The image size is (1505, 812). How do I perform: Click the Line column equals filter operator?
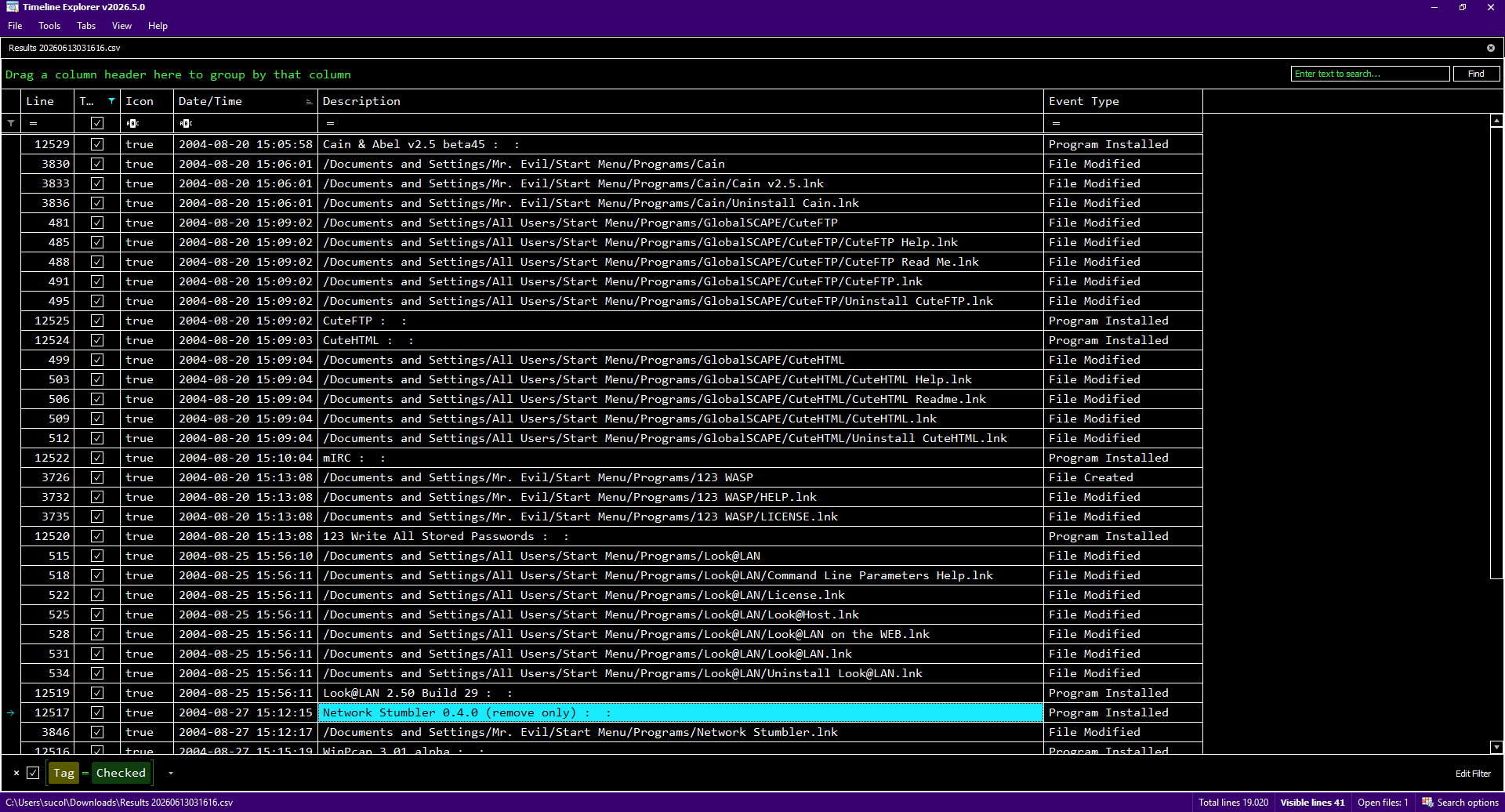[x=34, y=123]
